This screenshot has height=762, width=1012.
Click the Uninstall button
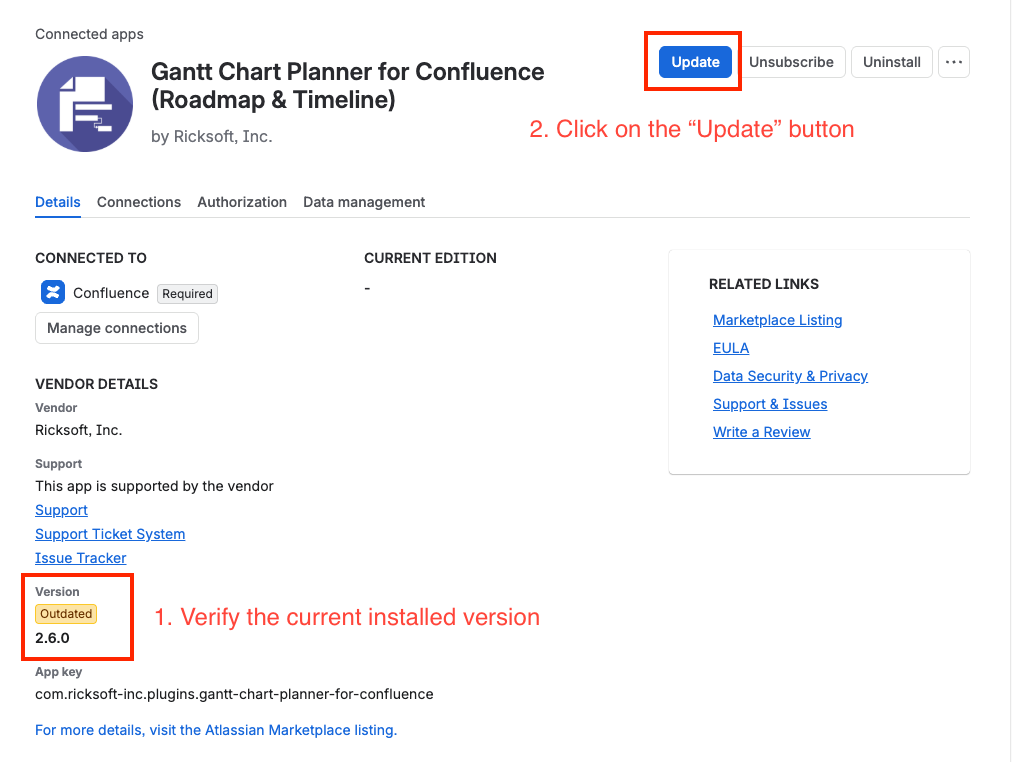[x=891, y=62]
